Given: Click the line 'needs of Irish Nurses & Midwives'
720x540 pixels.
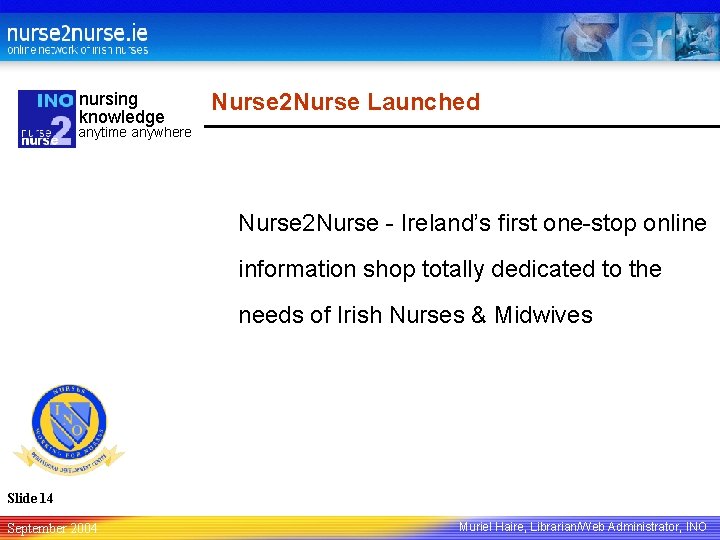Looking at the screenshot, I should click(x=416, y=315).
